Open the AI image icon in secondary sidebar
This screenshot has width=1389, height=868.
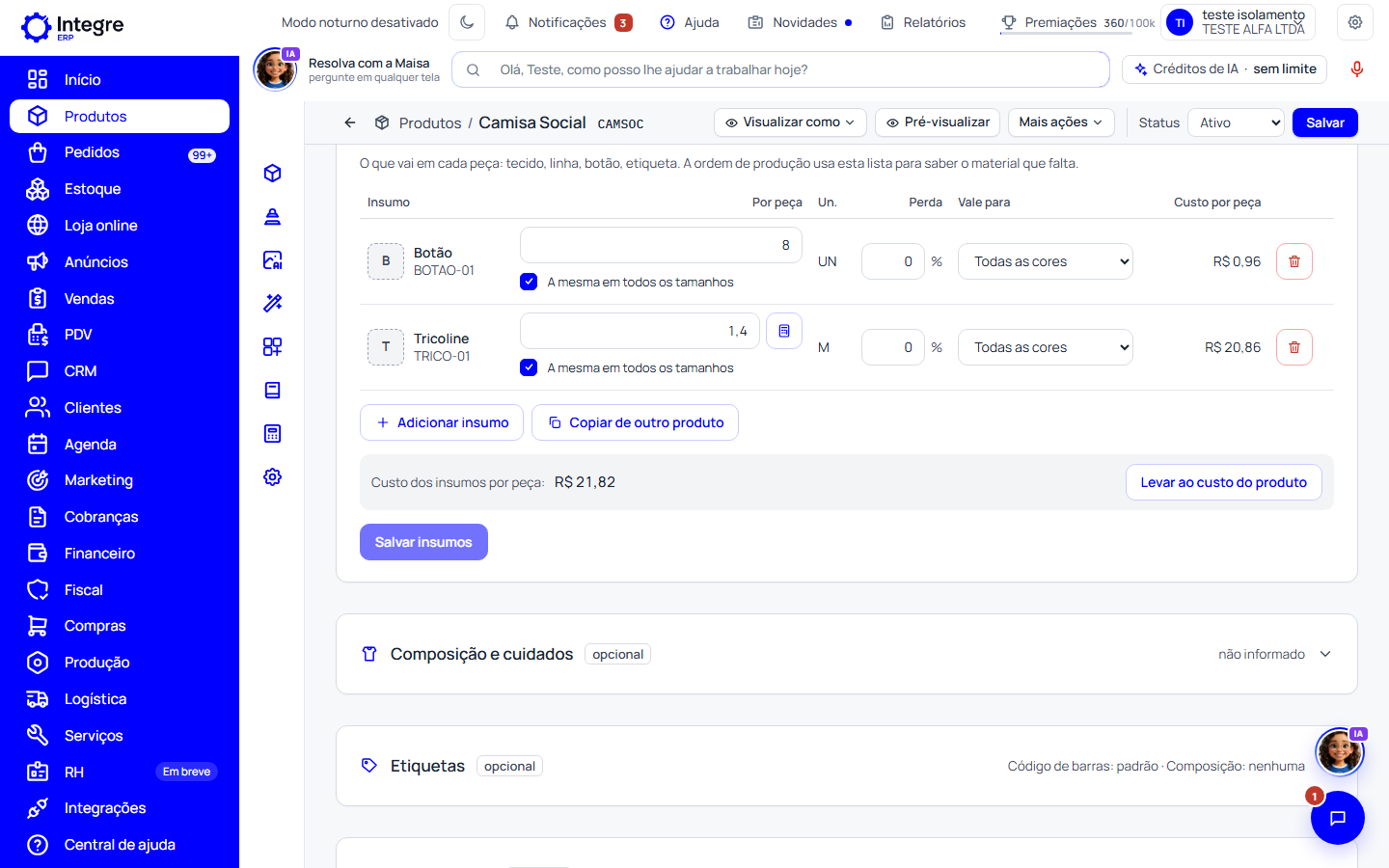pos(273,259)
